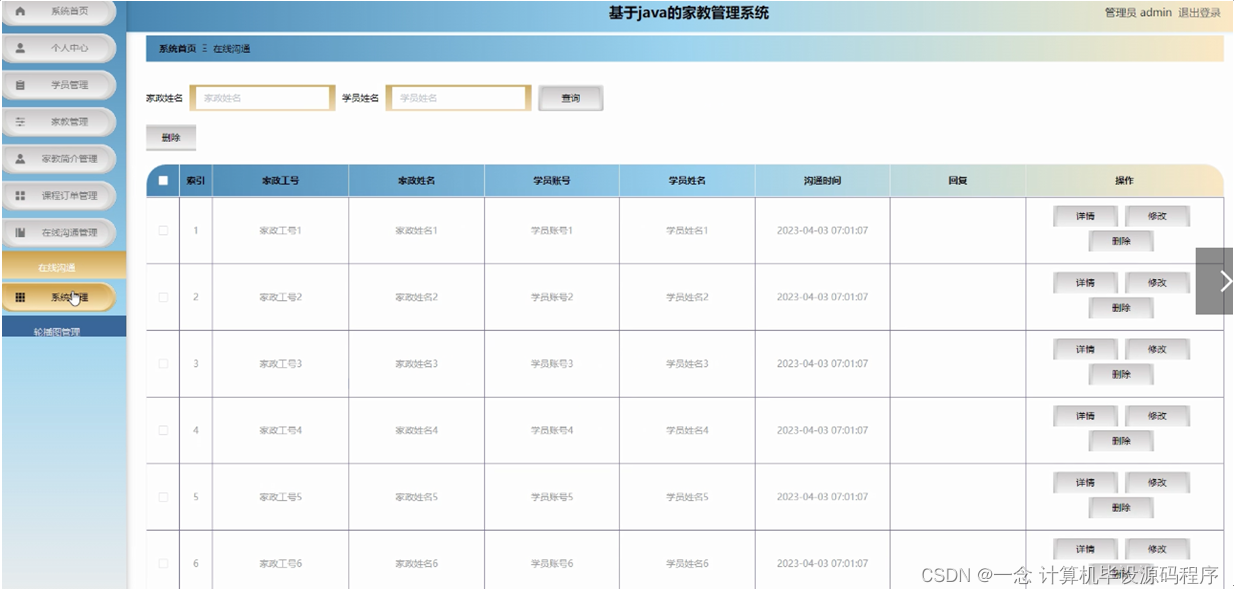Check the checkbox for row 家政工号3

[163, 363]
